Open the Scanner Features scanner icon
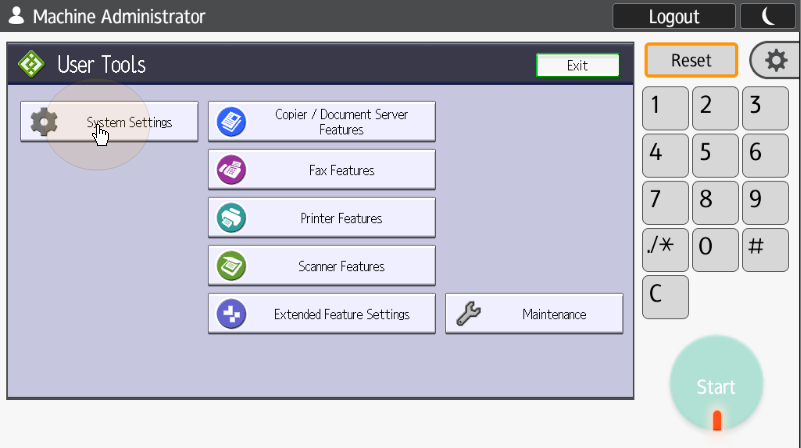This screenshot has height=448, width=801. (231, 266)
